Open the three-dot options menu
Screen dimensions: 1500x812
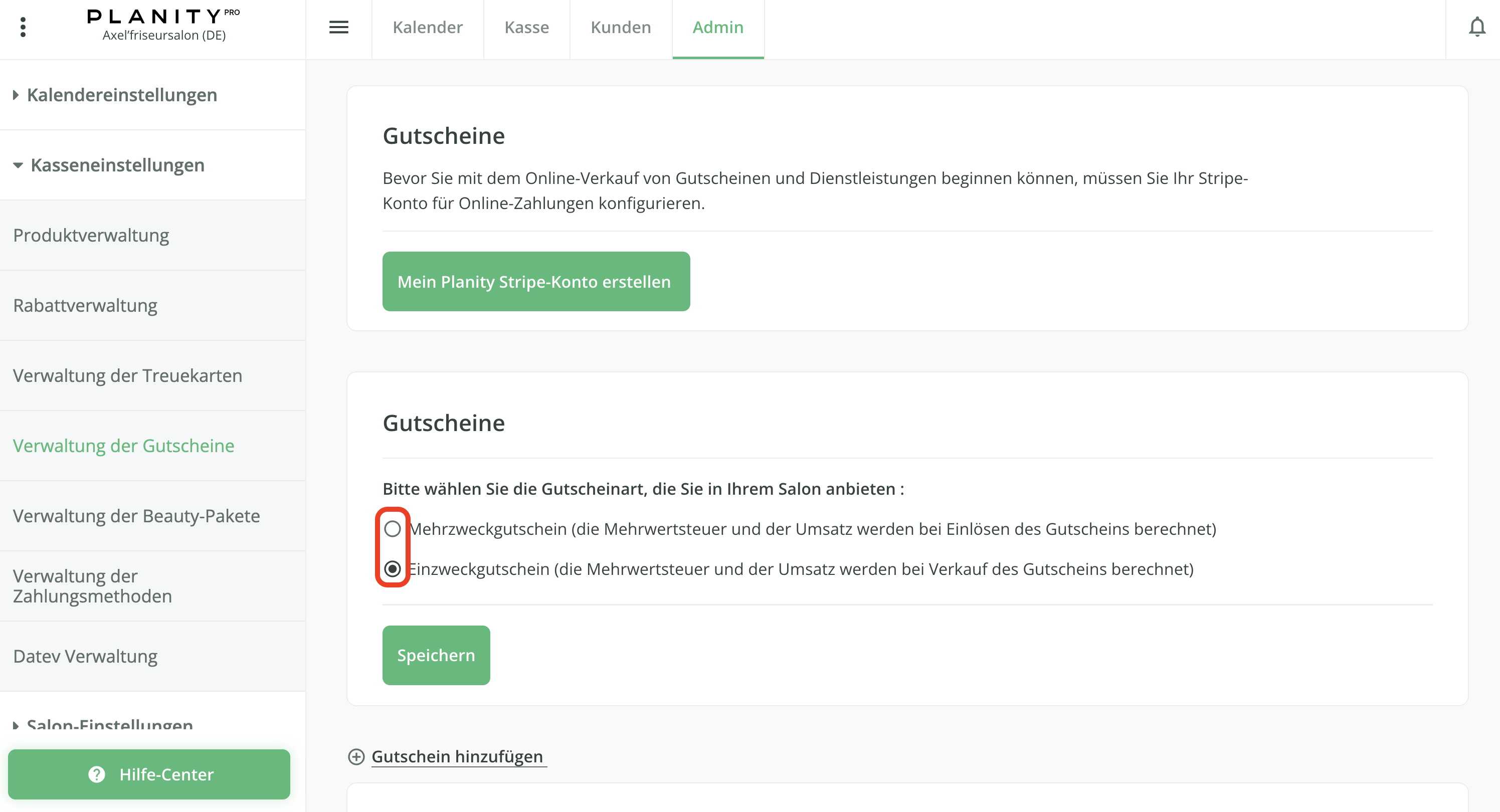(x=23, y=27)
